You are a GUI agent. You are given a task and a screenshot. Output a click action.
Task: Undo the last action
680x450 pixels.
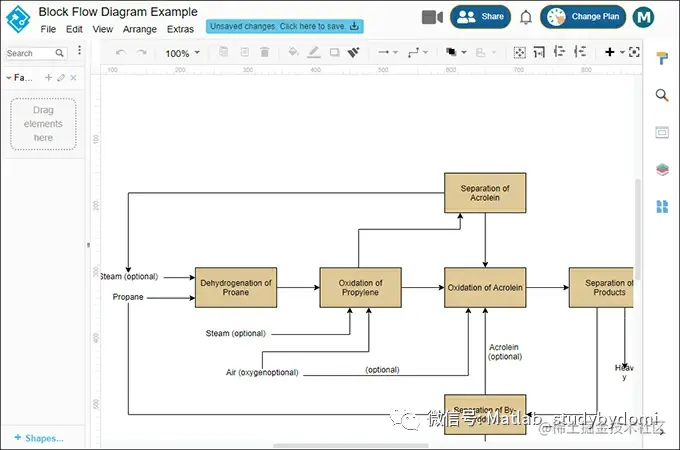(x=121, y=52)
